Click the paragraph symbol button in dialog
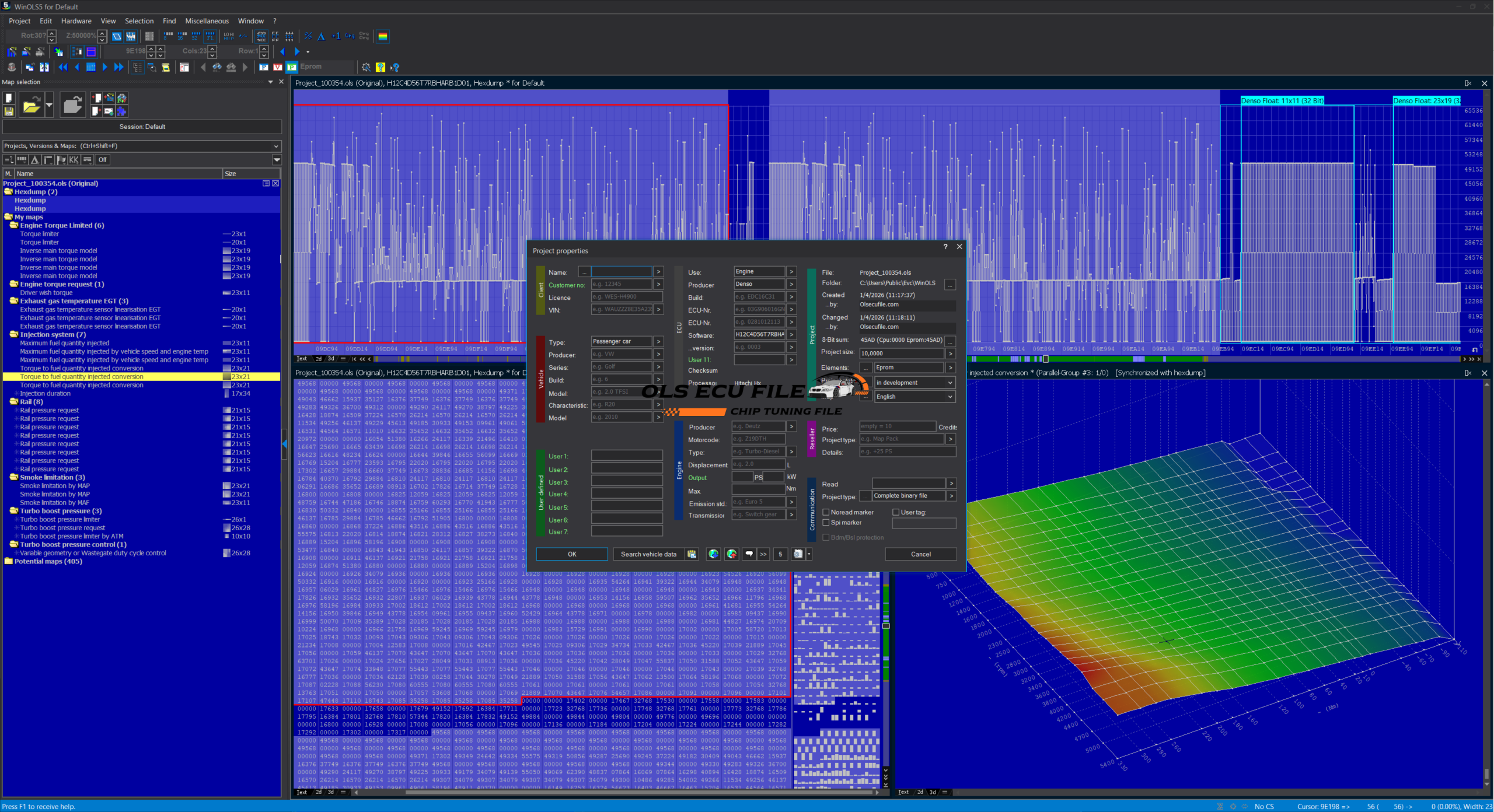1494x812 pixels. [780, 554]
